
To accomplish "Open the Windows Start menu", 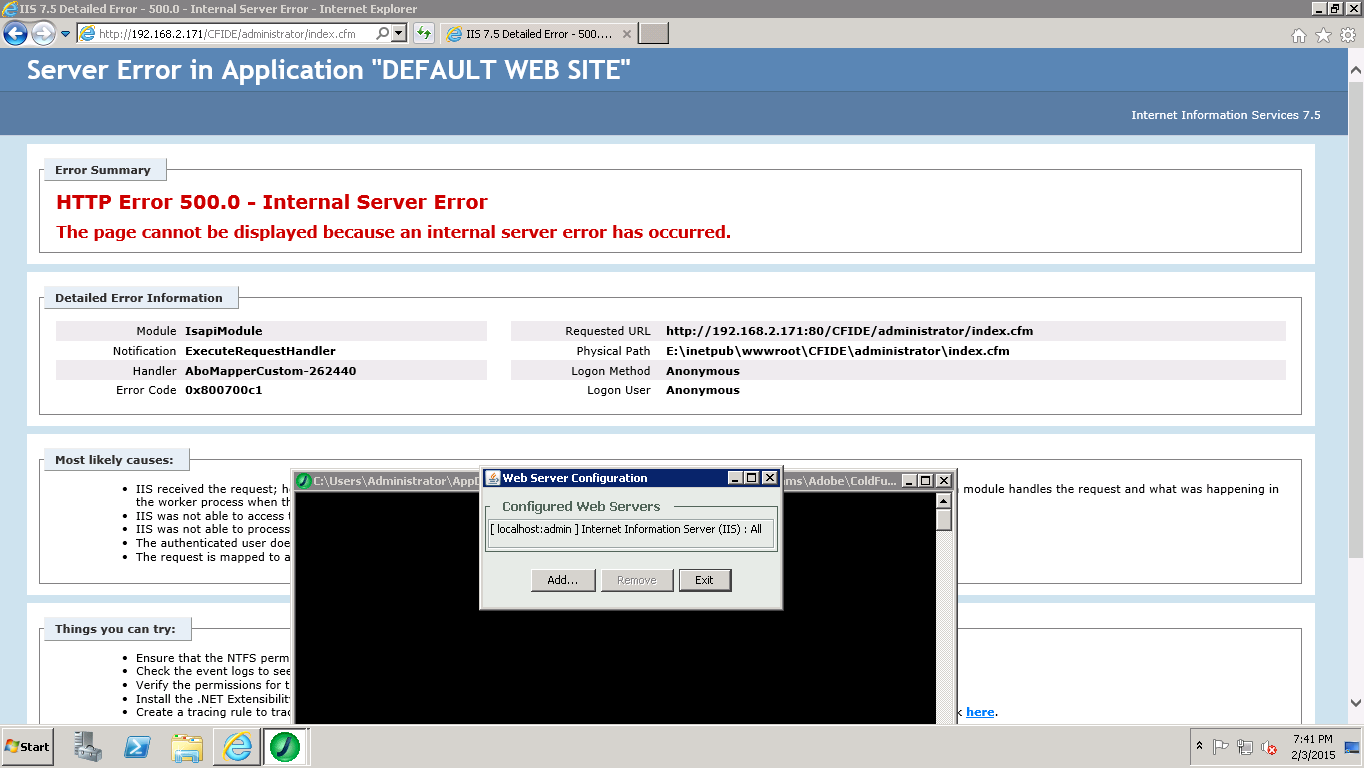I will tap(28, 746).
